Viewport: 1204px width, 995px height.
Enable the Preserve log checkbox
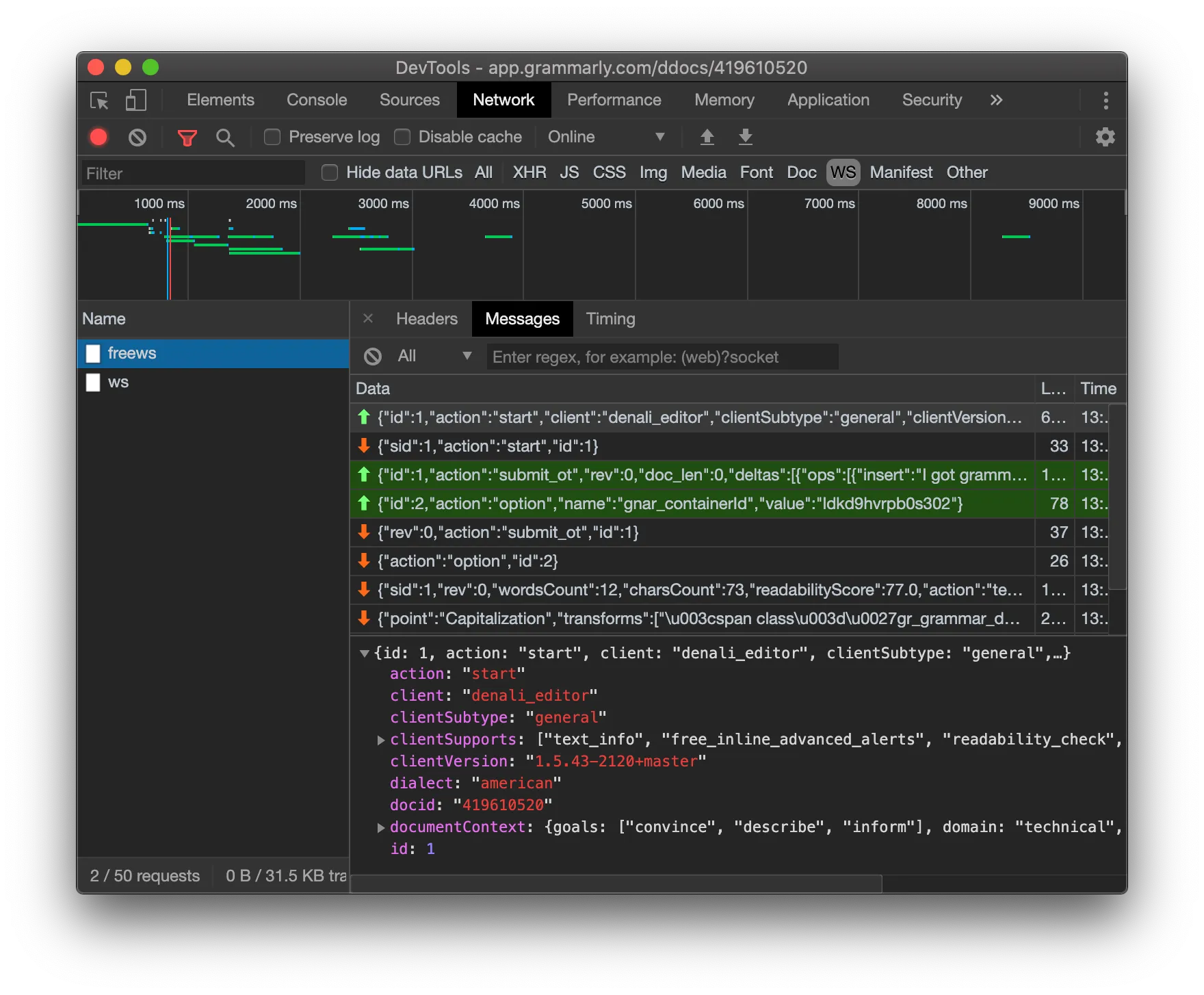(x=272, y=138)
